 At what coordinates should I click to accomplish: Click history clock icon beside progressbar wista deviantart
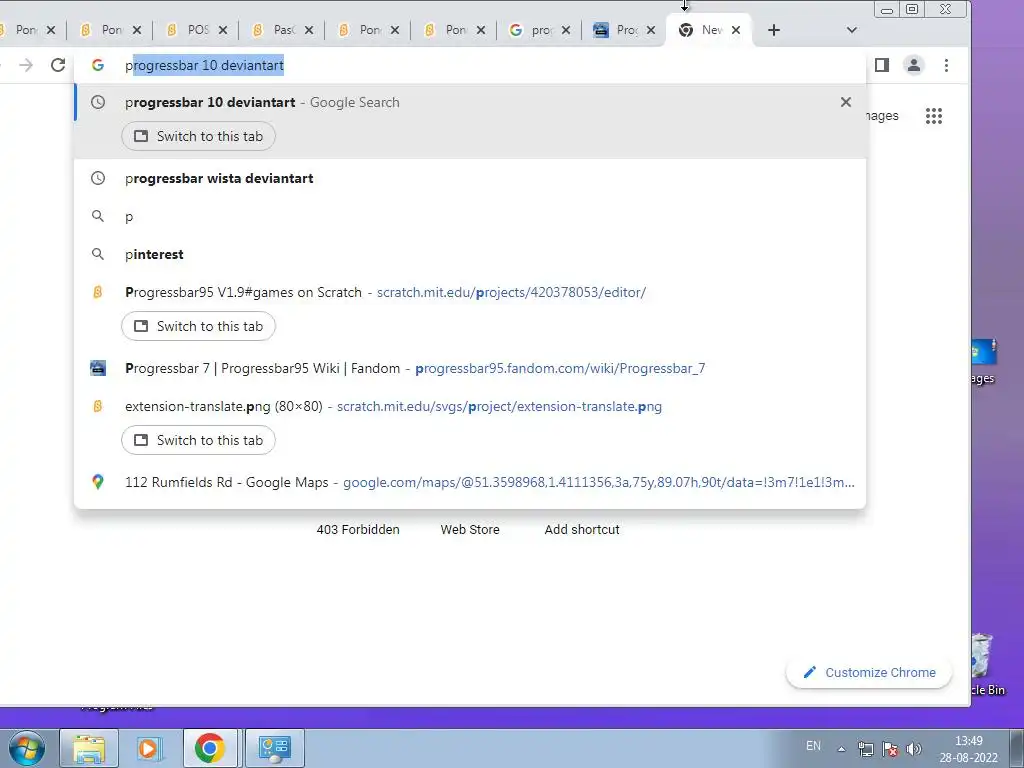(x=98, y=178)
